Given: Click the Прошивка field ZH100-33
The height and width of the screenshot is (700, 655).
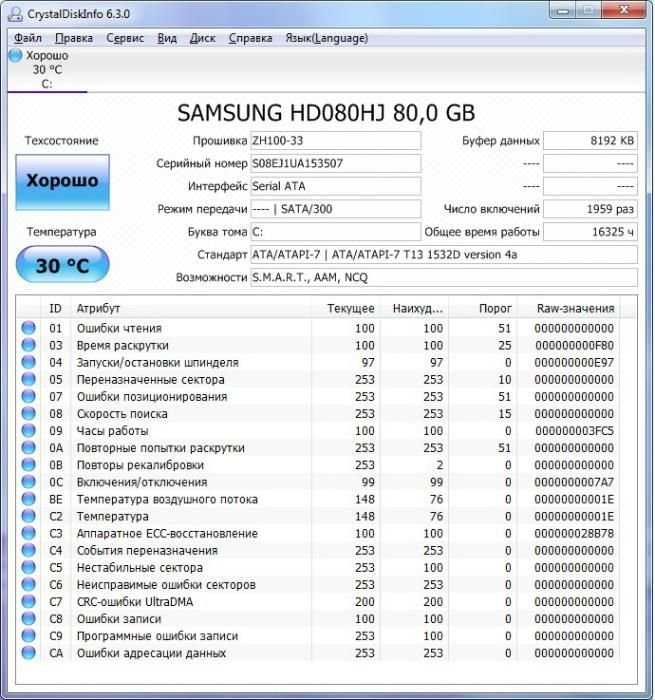Looking at the screenshot, I should click(x=336, y=141).
